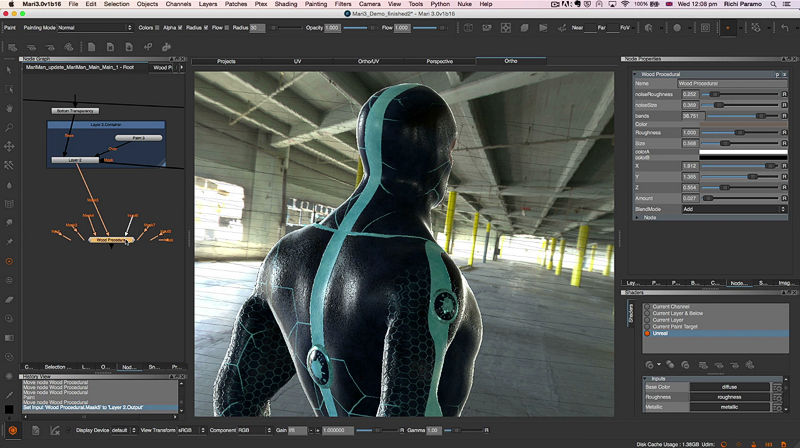Toggle the Alpha checkbox
800x448 pixels.
179,27
